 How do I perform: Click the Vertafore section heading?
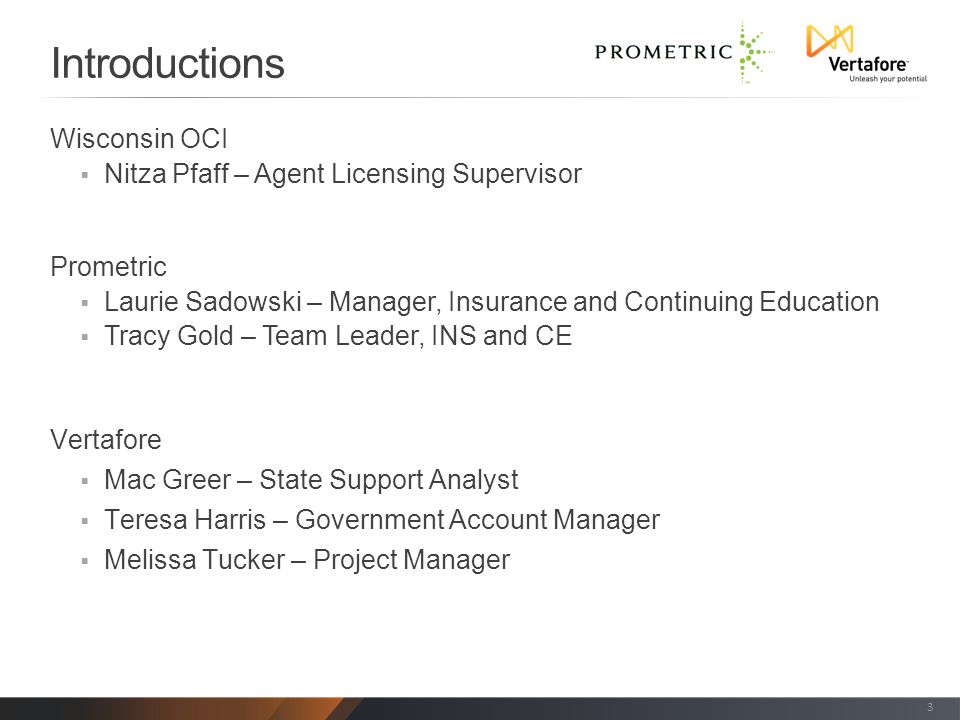coord(106,440)
